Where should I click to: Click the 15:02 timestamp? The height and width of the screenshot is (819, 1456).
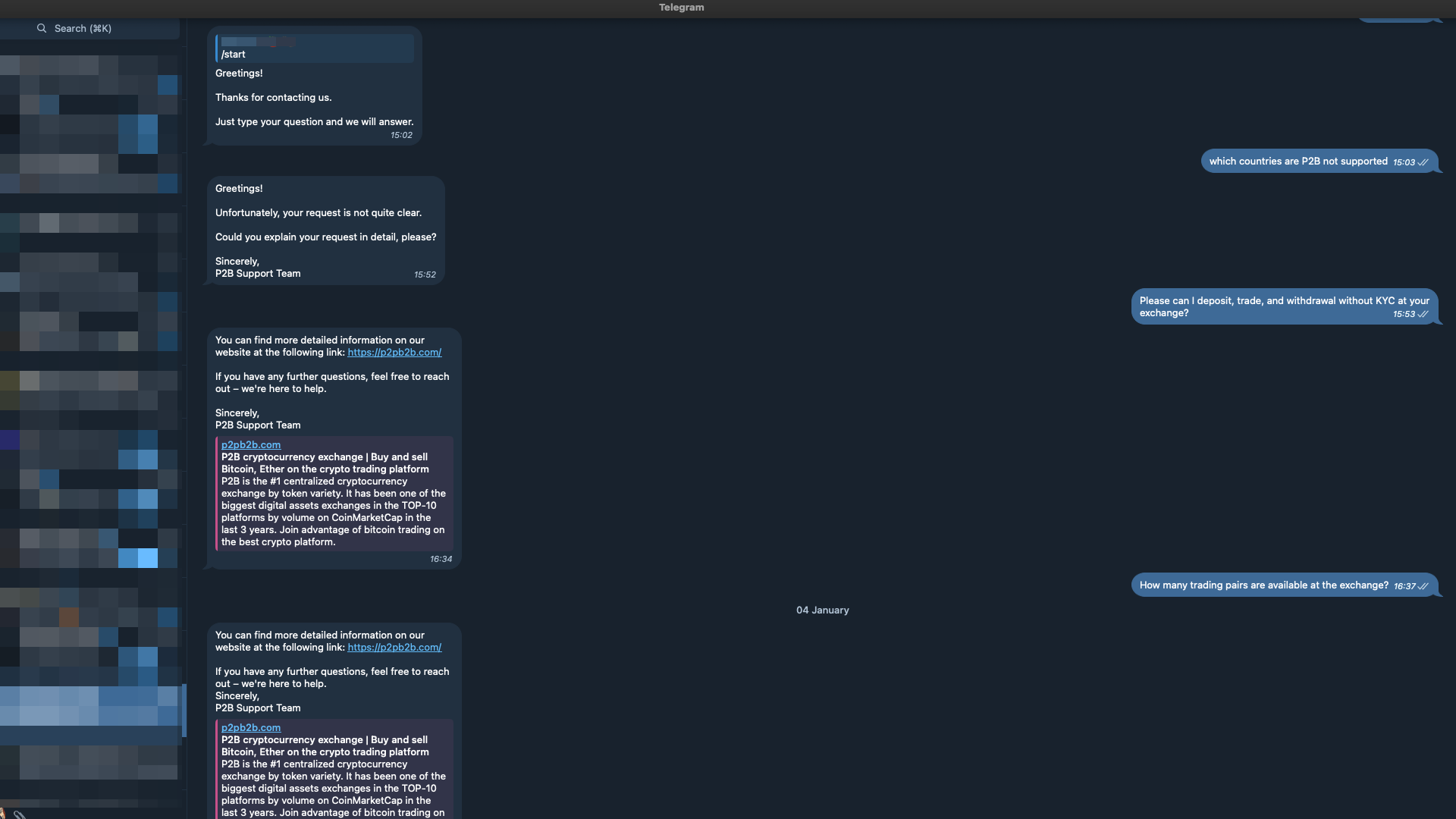tap(401, 135)
